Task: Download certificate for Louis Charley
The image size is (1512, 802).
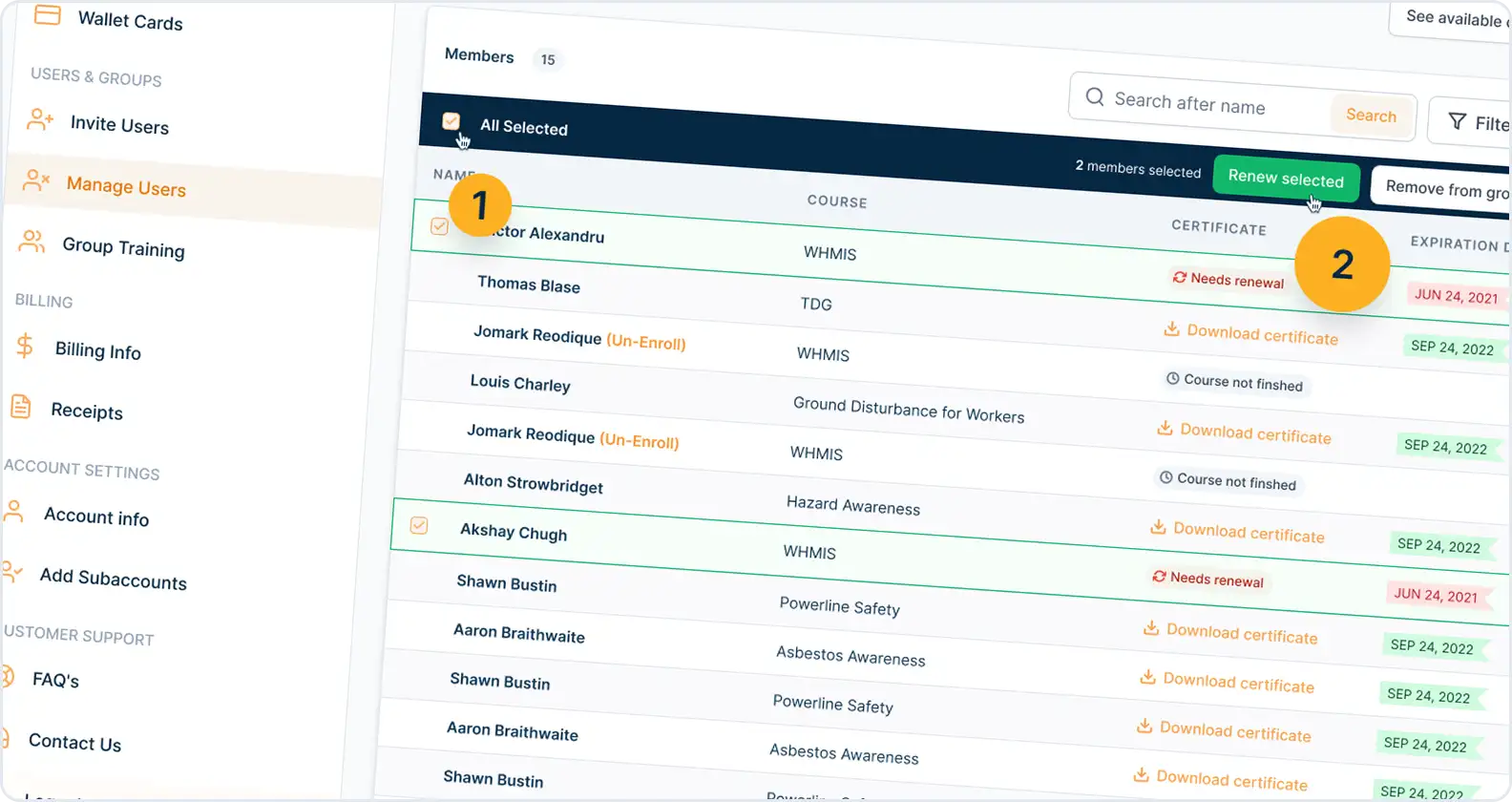Action: point(1244,433)
